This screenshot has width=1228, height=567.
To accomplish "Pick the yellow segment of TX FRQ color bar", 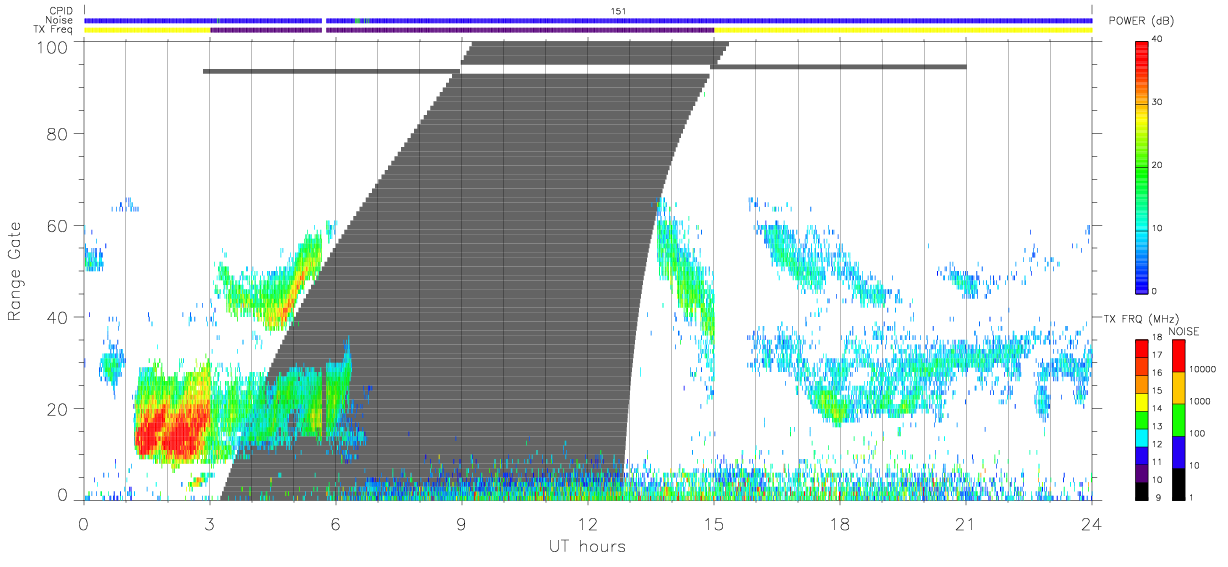I will (1141, 401).
